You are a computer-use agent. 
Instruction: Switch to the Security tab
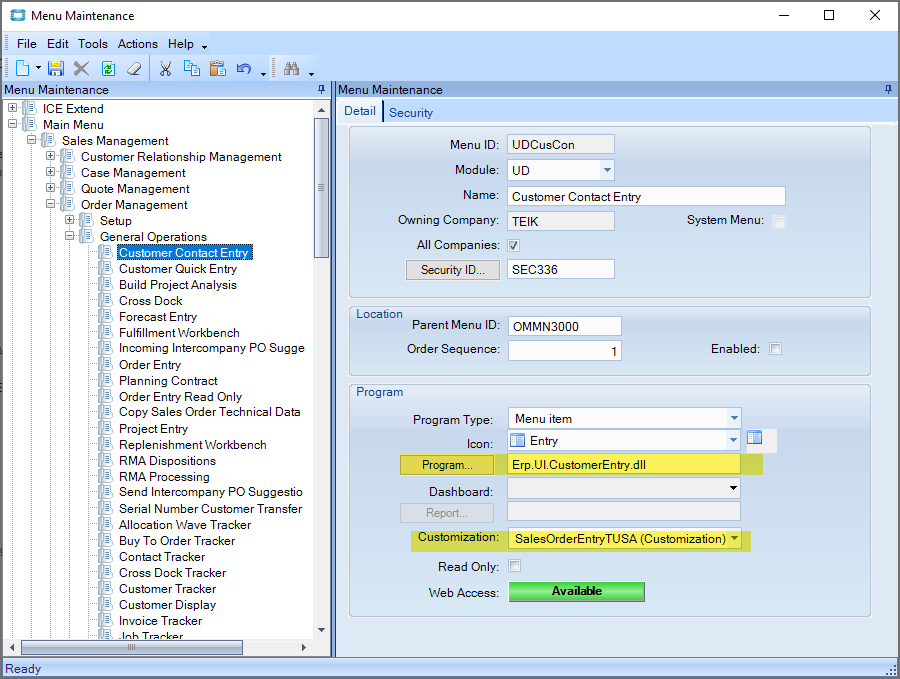point(411,112)
